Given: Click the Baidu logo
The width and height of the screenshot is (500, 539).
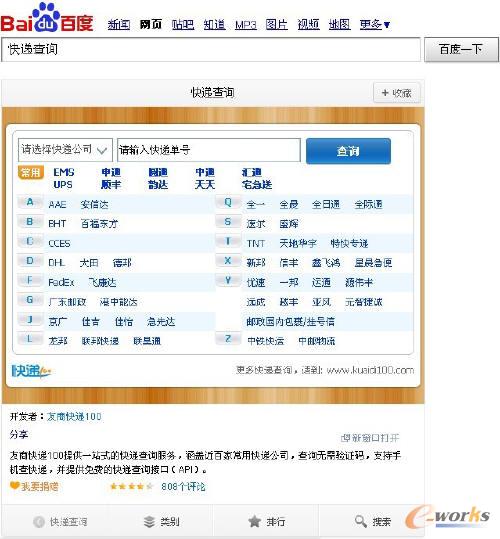Looking at the screenshot, I should [47, 18].
